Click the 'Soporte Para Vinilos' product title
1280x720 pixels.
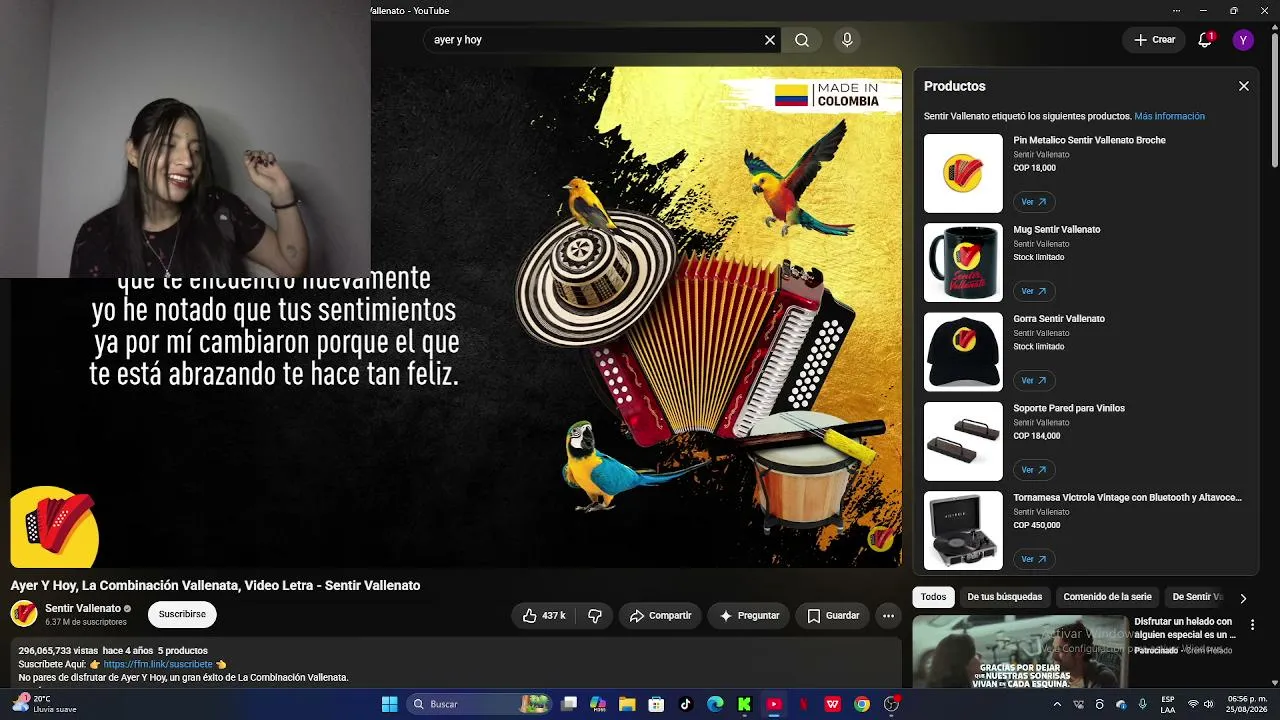1069,408
